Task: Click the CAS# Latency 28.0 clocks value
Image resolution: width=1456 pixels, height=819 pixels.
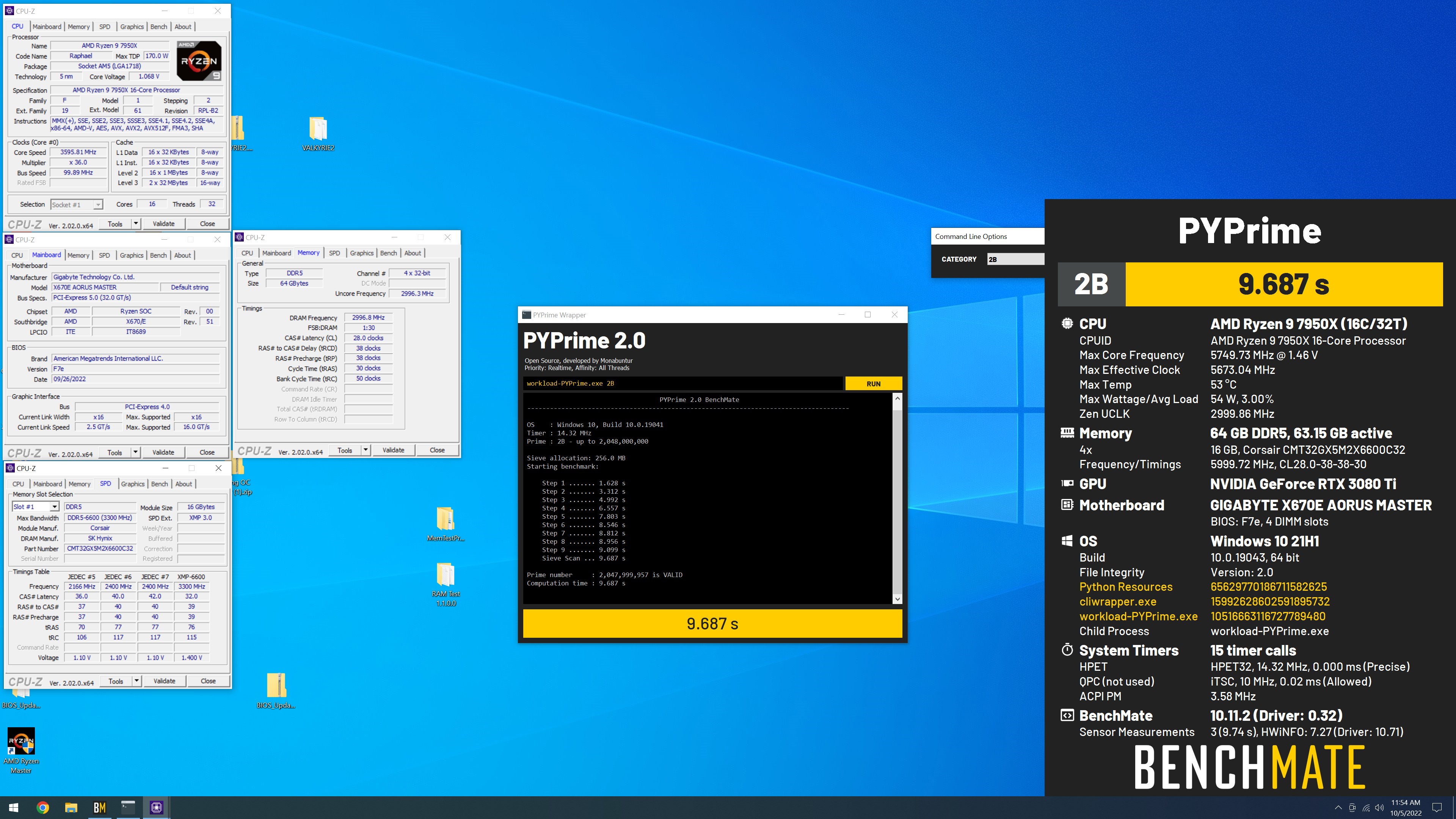Action: click(368, 338)
